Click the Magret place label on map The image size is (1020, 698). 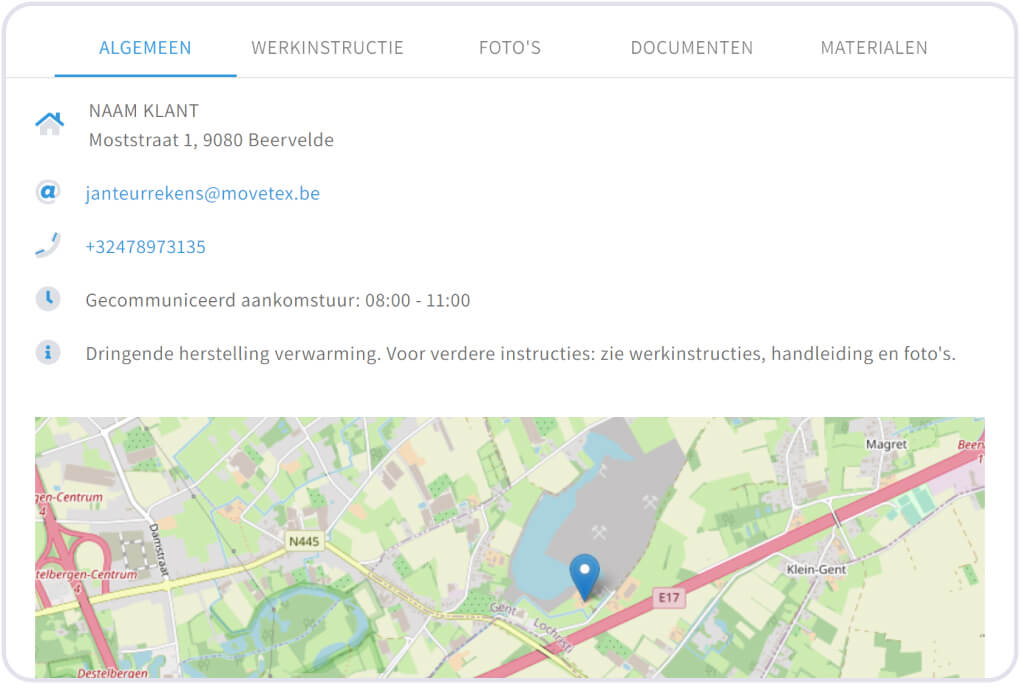click(886, 444)
